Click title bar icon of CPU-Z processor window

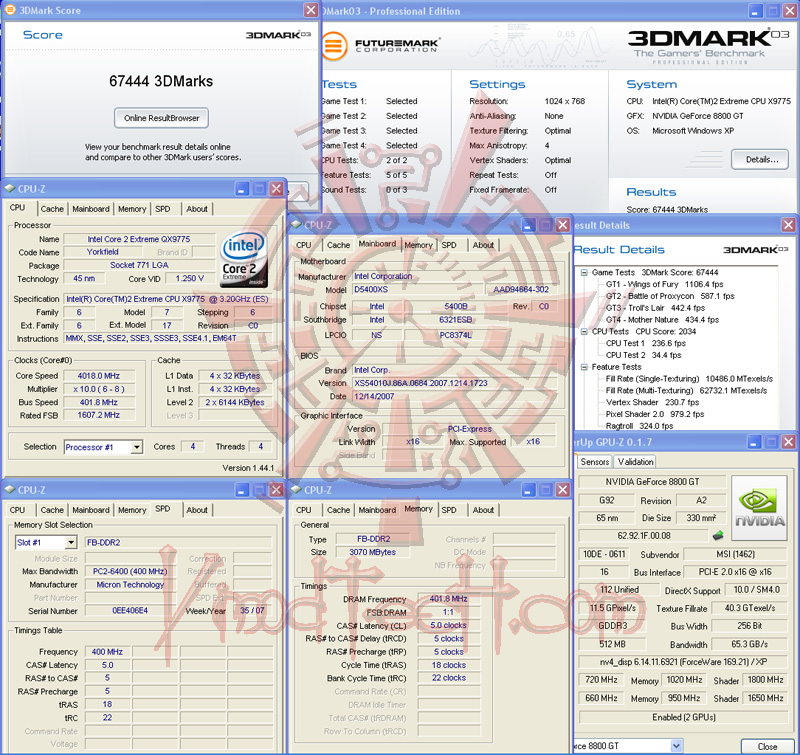(10, 189)
